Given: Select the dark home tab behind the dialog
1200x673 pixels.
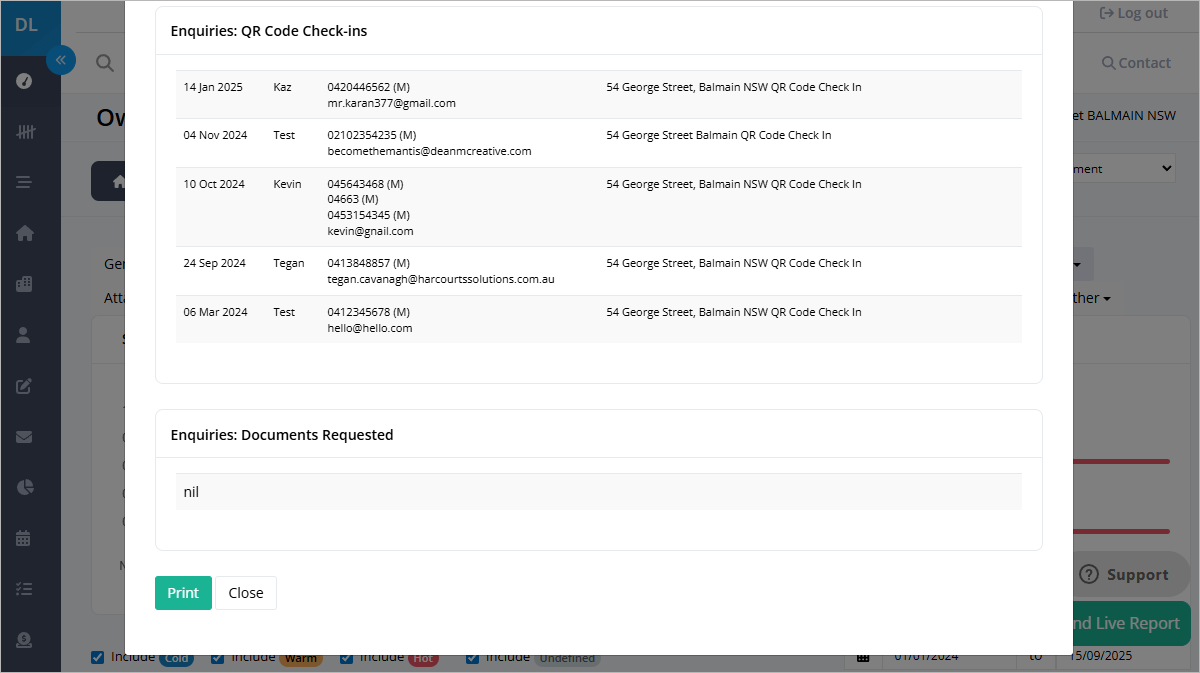Looking at the screenshot, I should tap(109, 181).
